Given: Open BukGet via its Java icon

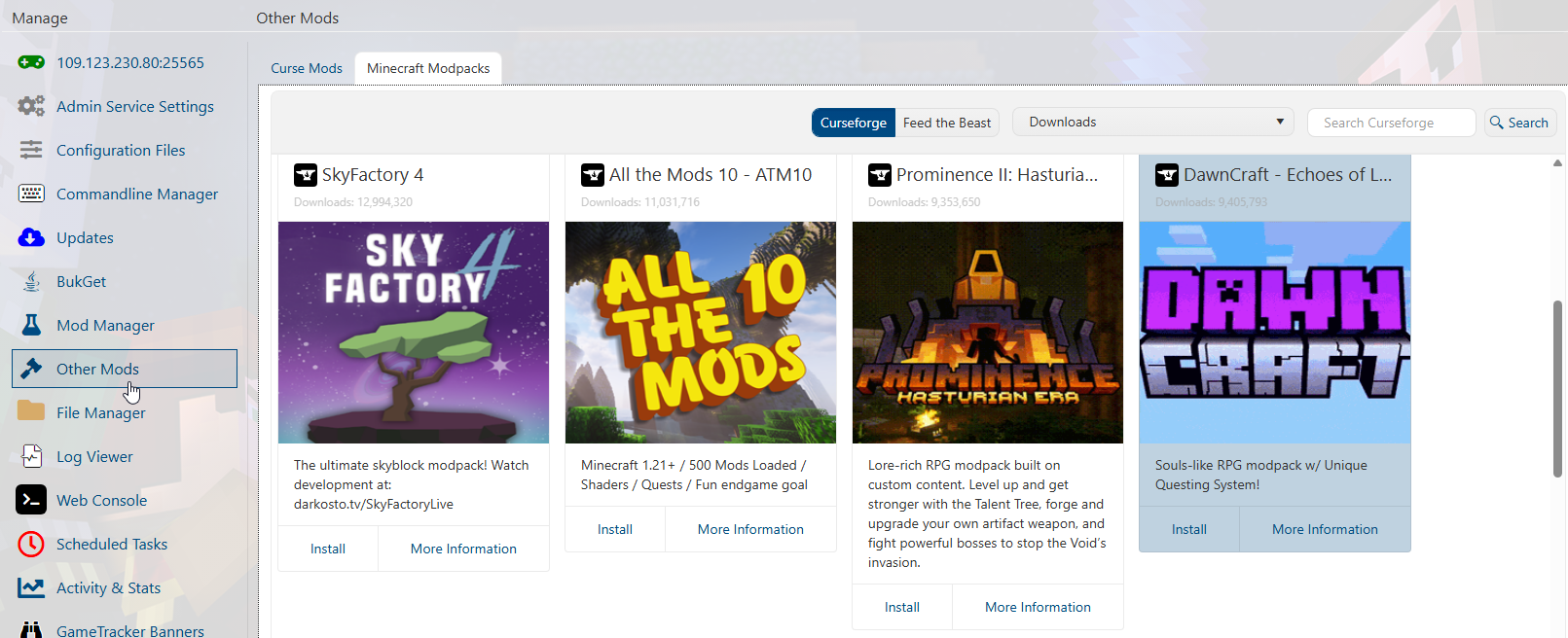Looking at the screenshot, I should click(x=31, y=281).
